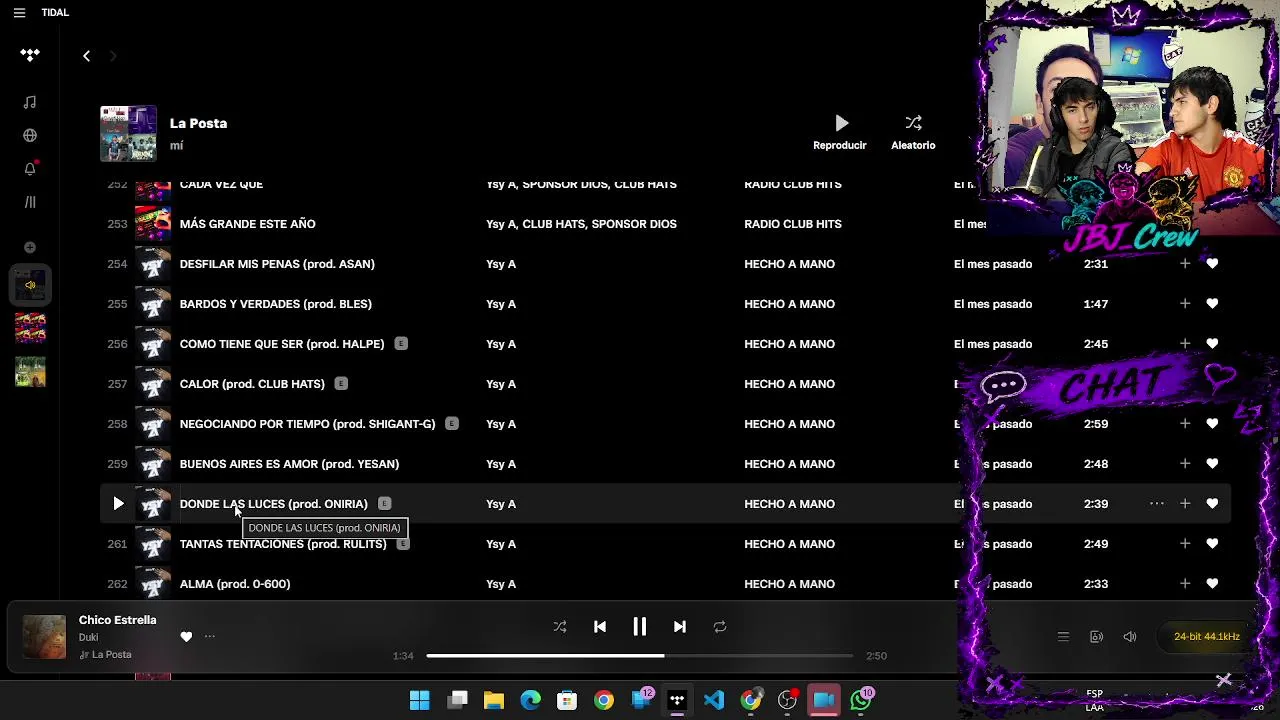The height and width of the screenshot is (720, 1280).
Task: Open the Explore globe icon
Action: click(x=30, y=136)
